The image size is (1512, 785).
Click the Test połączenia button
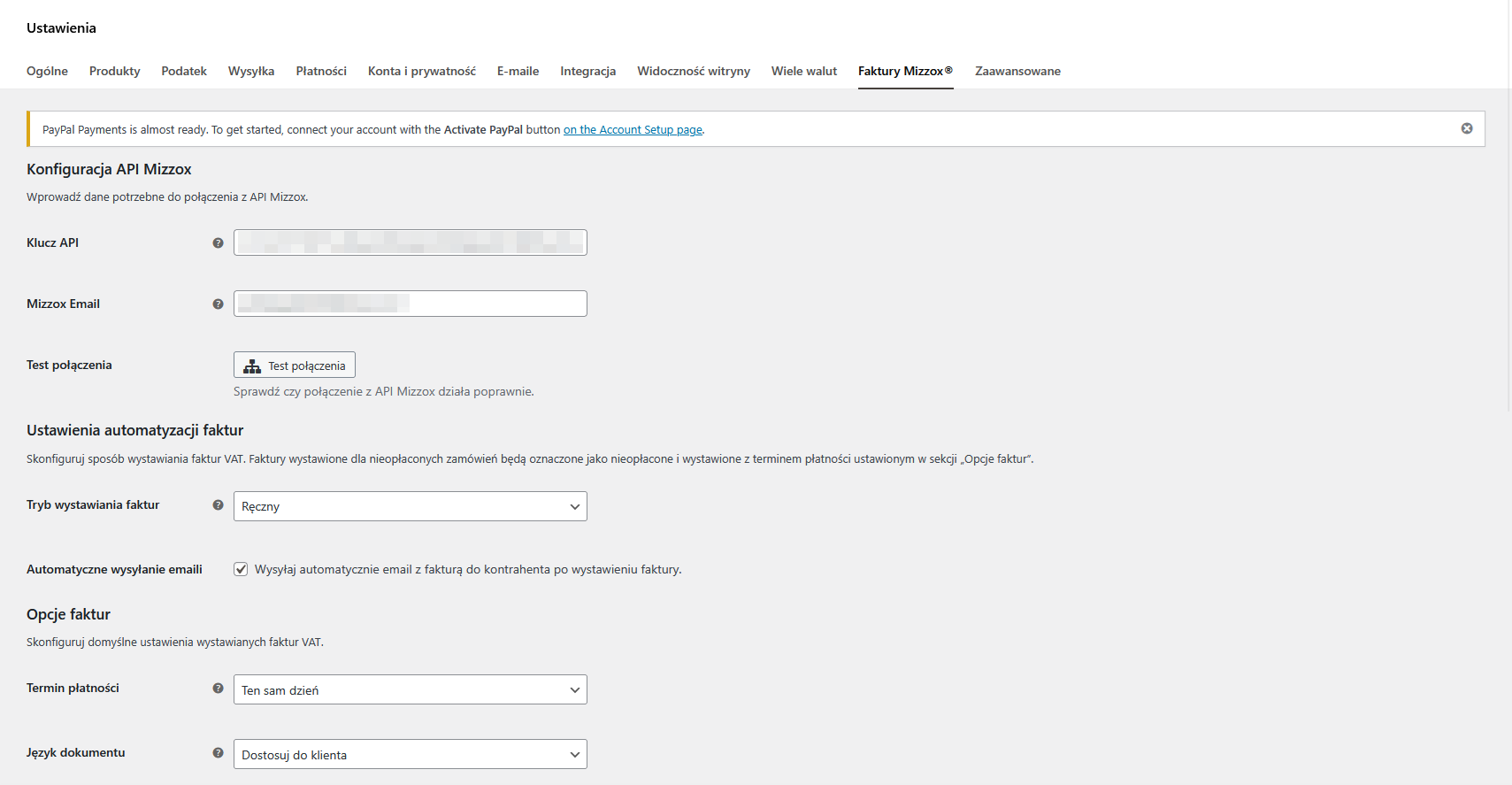[295, 366]
